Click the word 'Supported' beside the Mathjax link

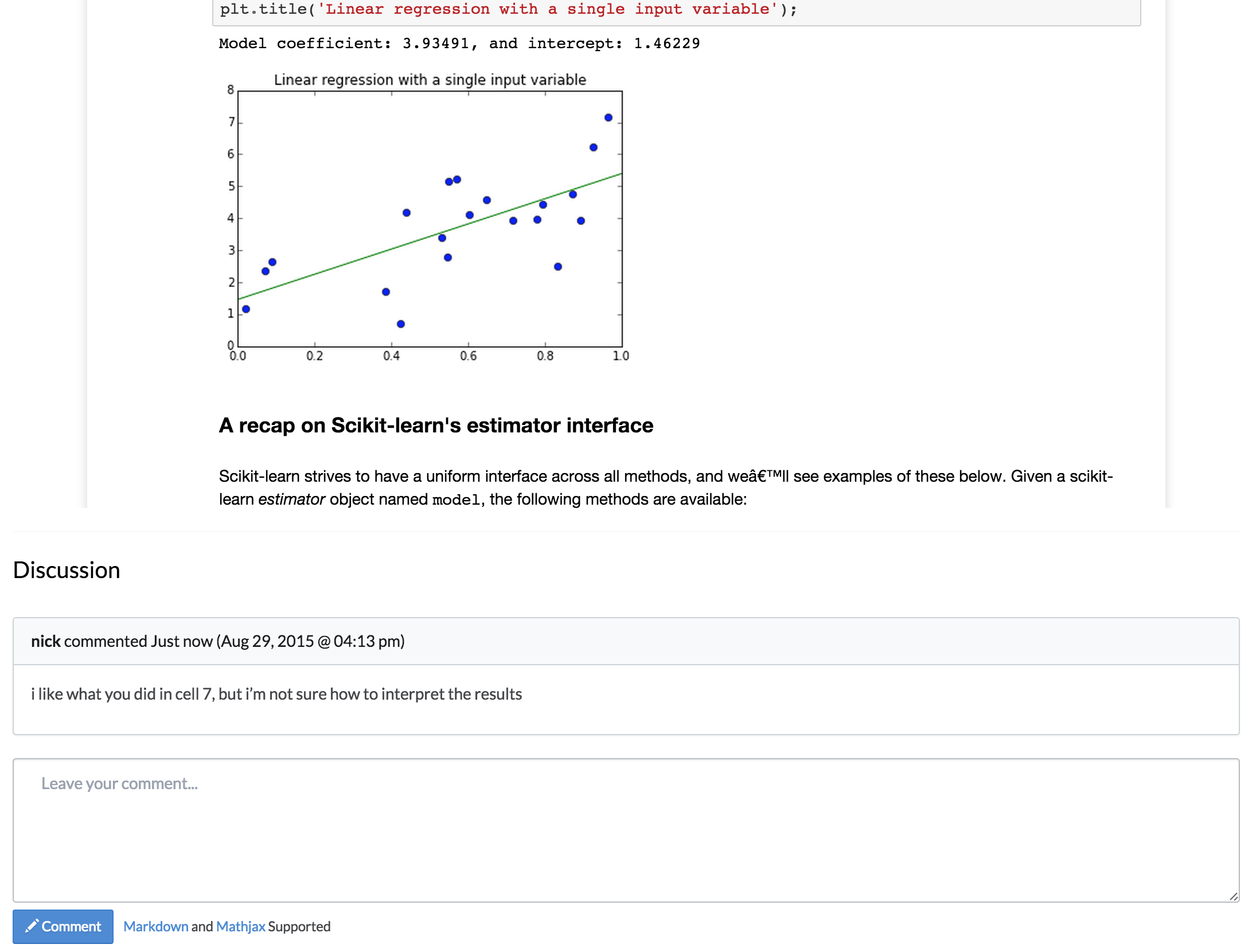pyautogui.click(x=299, y=926)
